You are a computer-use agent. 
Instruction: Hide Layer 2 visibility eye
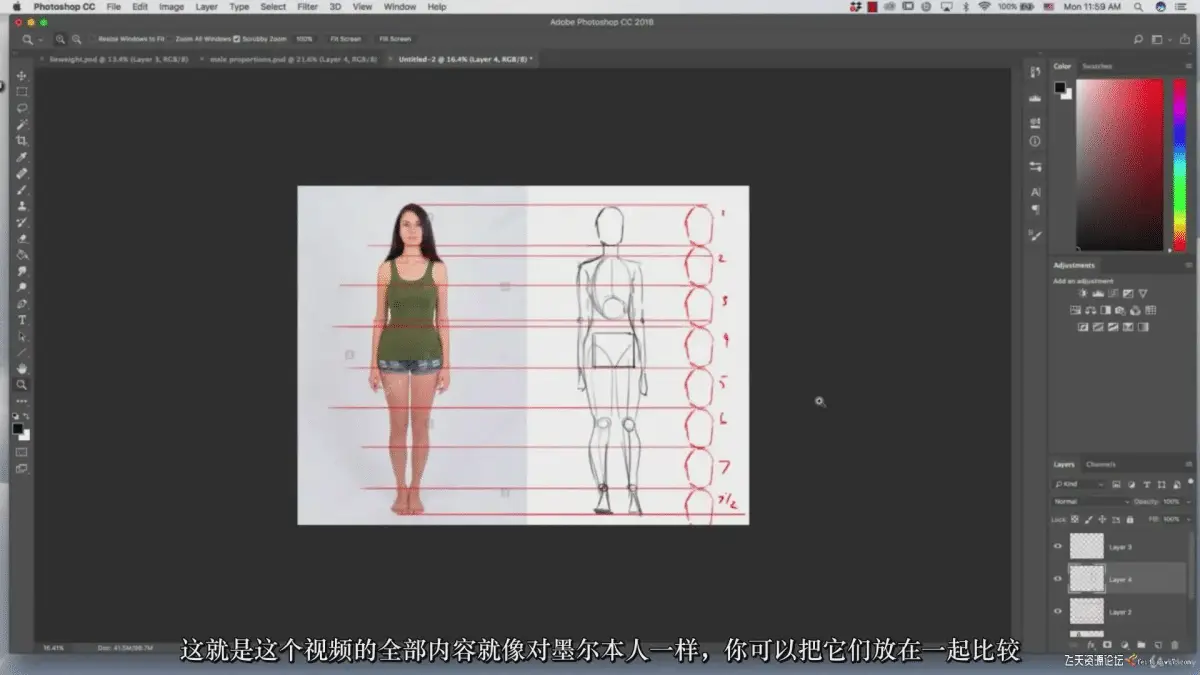tap(1058, 610)
